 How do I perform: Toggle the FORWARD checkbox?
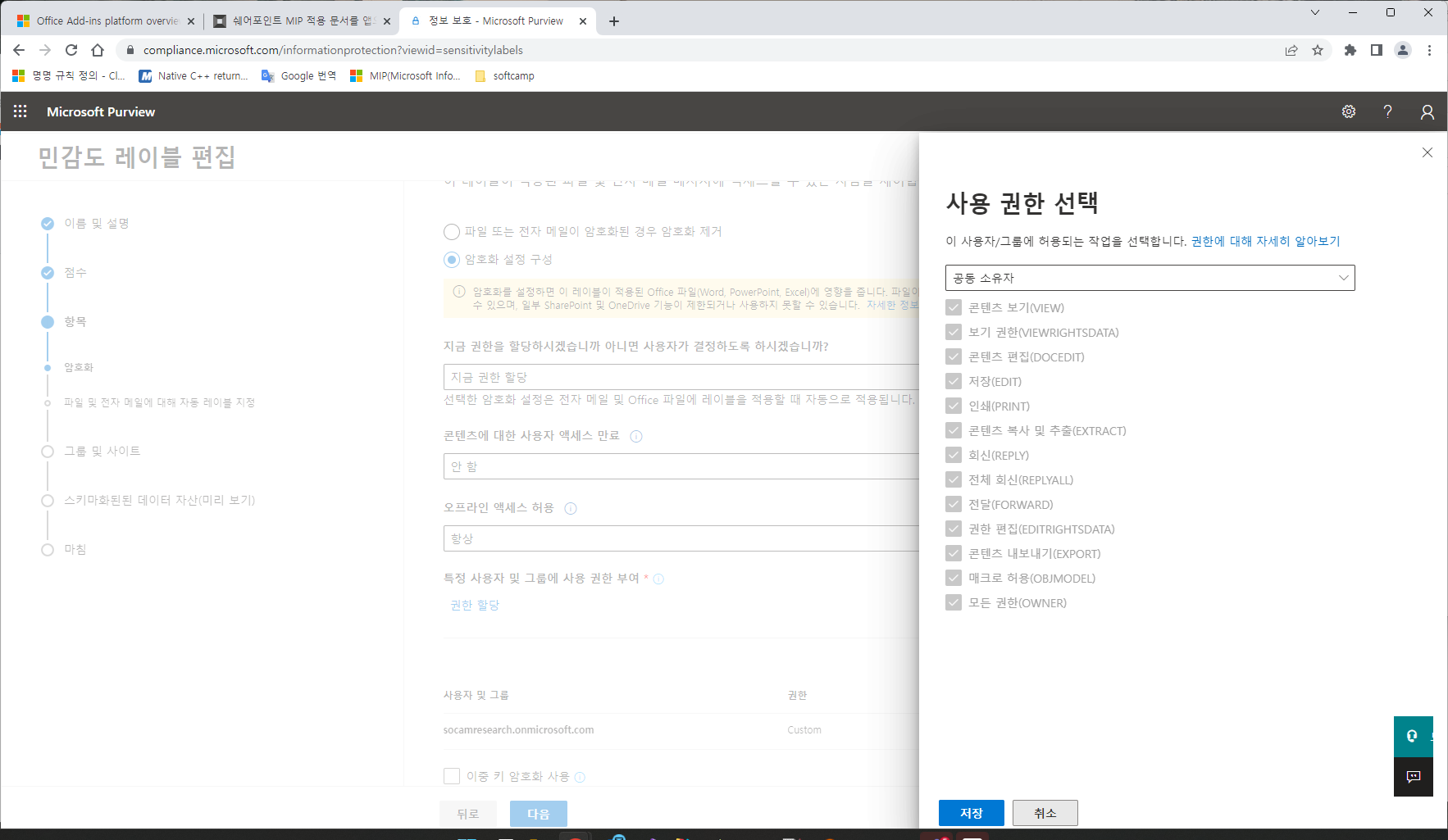954,504
